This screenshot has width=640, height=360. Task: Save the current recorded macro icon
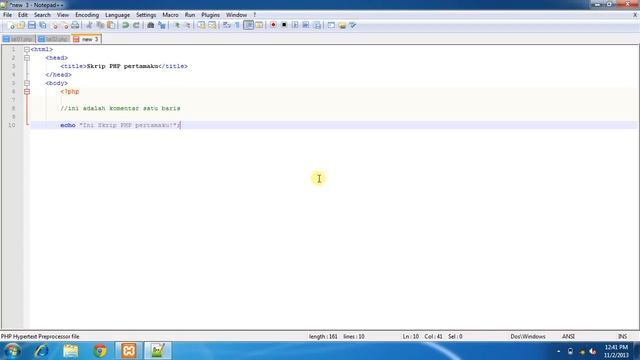317,25
